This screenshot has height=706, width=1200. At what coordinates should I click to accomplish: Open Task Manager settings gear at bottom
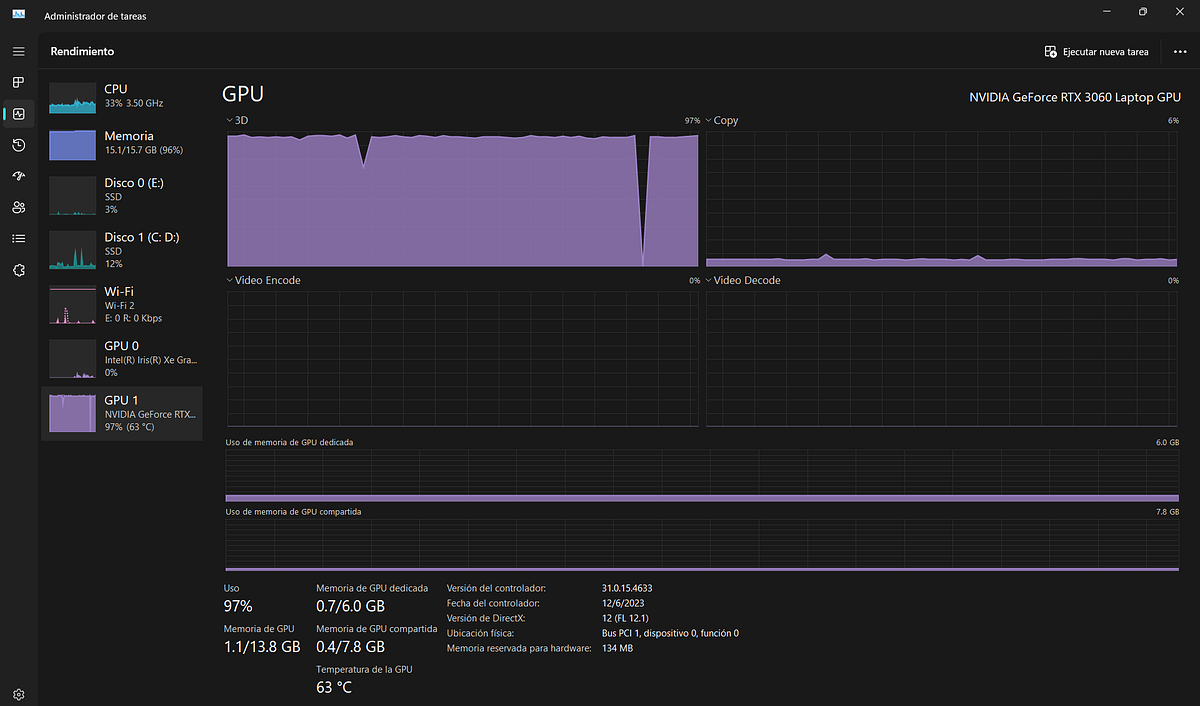pyautogui.click(x=18, y=693)
